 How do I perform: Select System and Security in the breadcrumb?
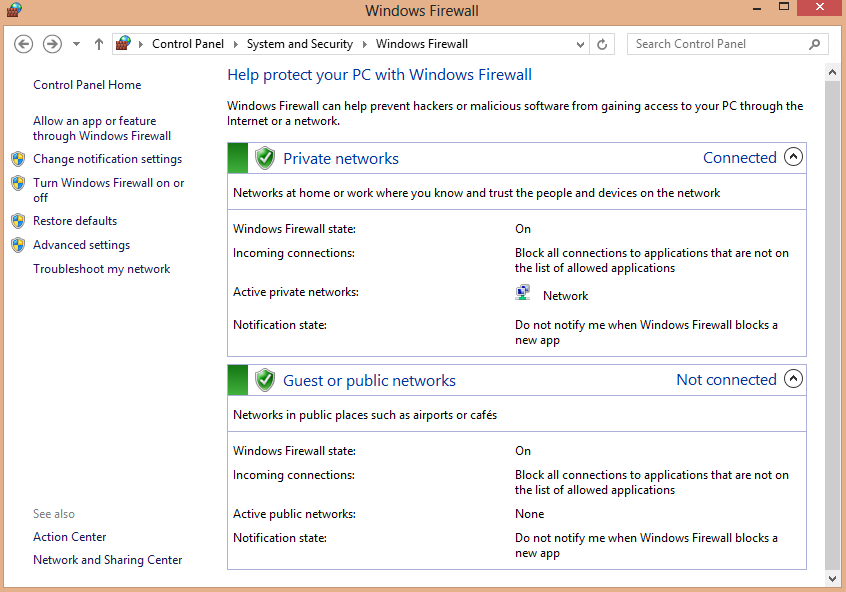coord(299,44)
